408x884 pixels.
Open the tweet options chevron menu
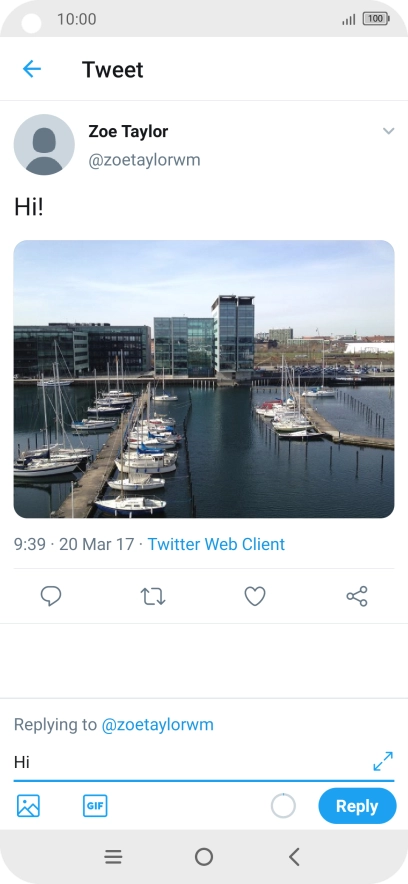pyautogui.click(x=388, y=131)
